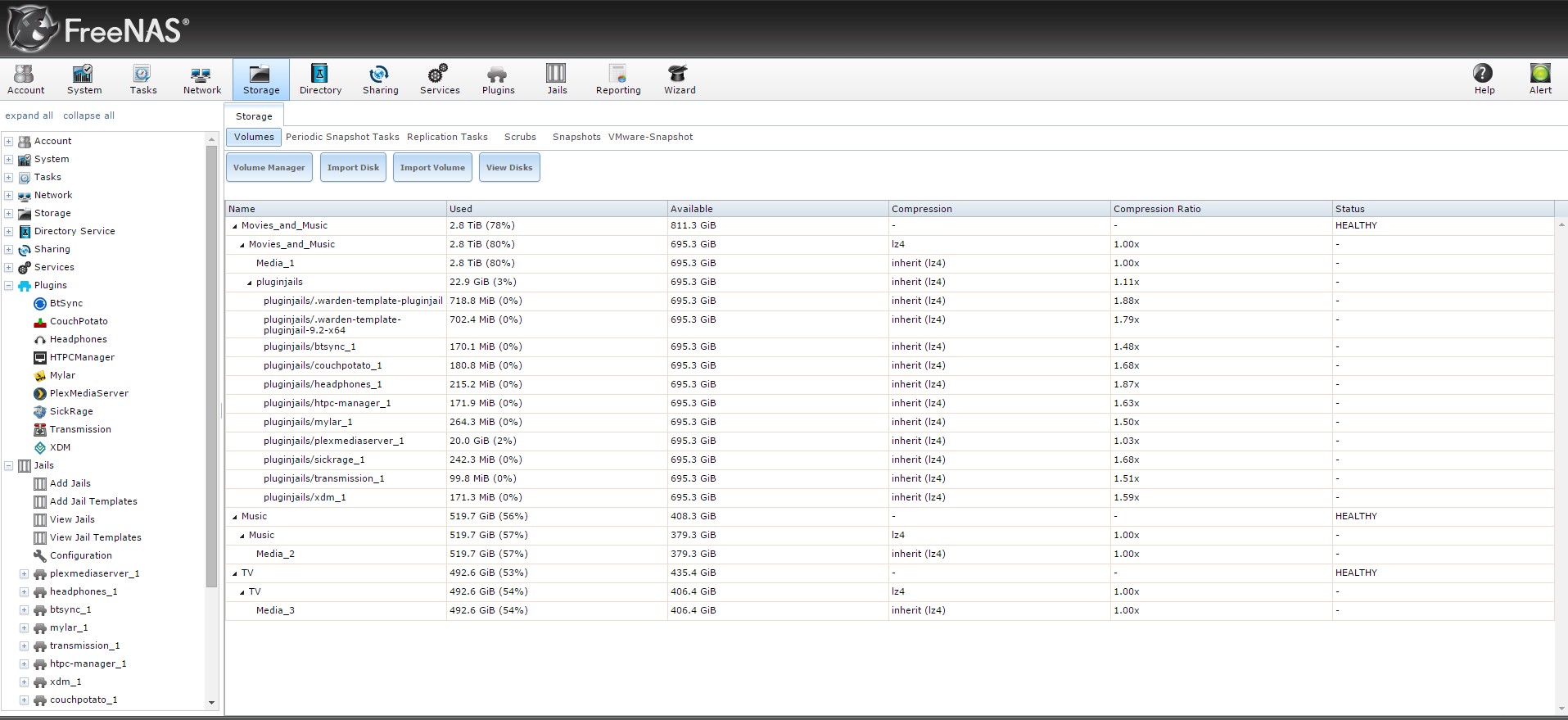This screenshot has width=1568, height=720.
Task: Open SickRage plugin in sidebar
Action: (63, 411)
